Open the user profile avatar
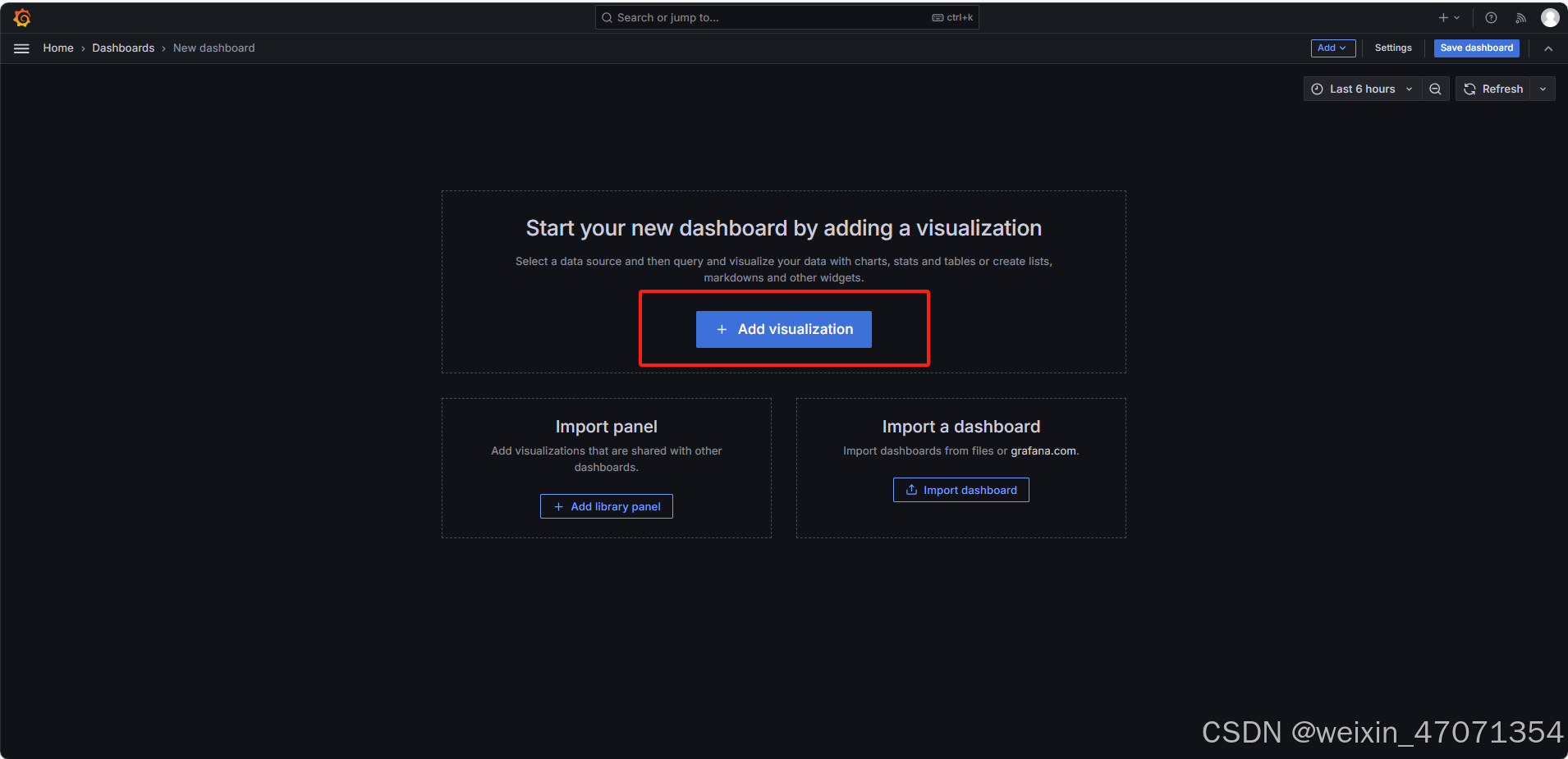Image resolution: width=1568 pixels, height=759 pixels. point(1550,17)
